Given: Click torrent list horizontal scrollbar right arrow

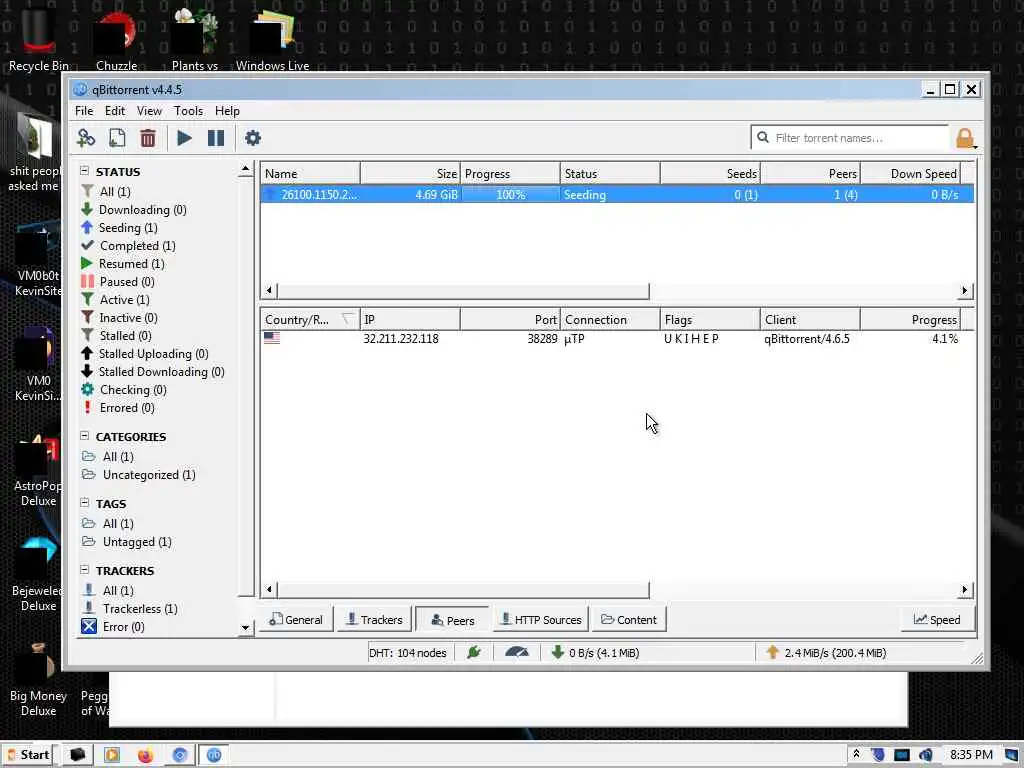Looking at the screenshot, I should tap(965, 291).
